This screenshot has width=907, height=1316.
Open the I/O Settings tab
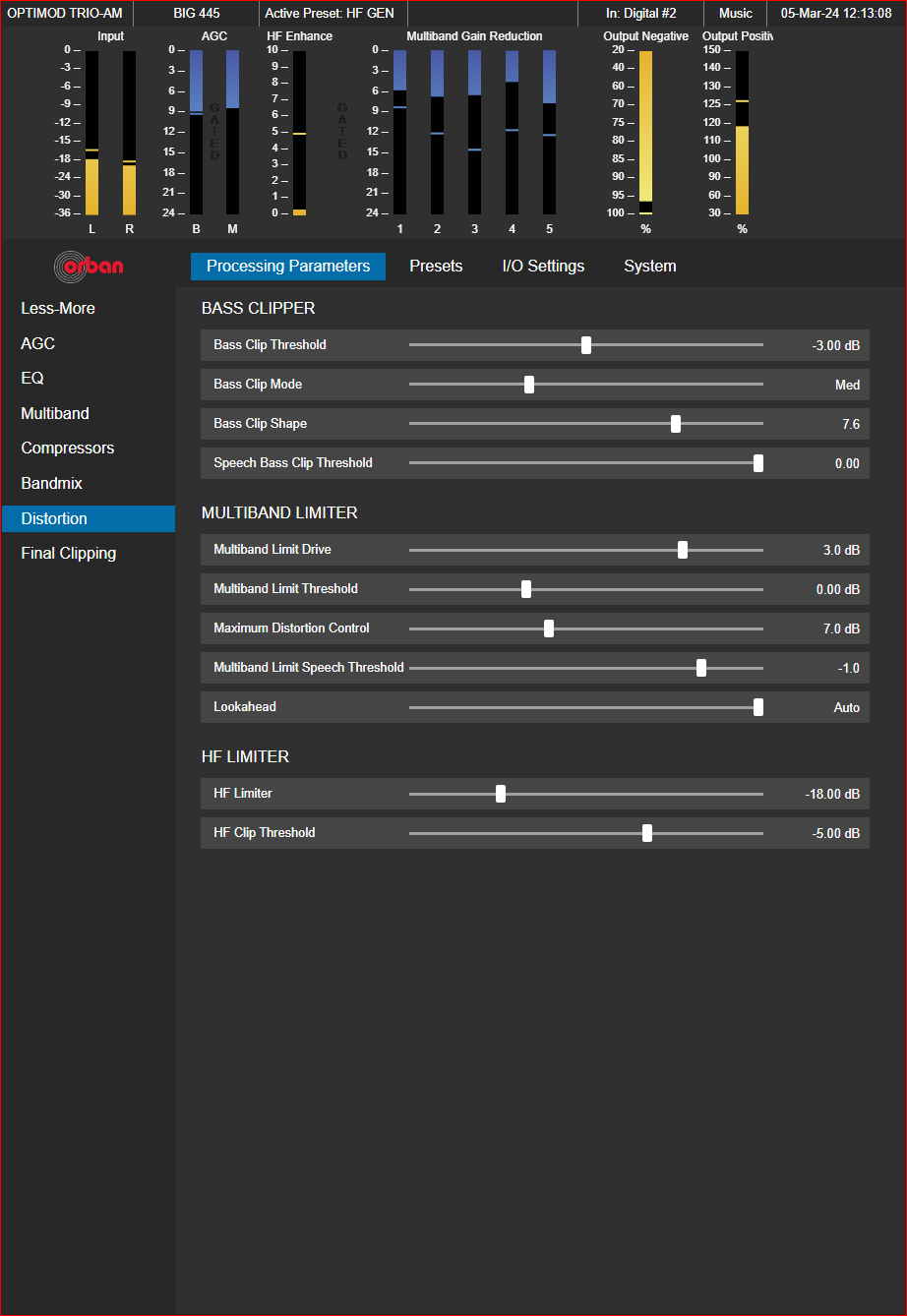point(542,266)
